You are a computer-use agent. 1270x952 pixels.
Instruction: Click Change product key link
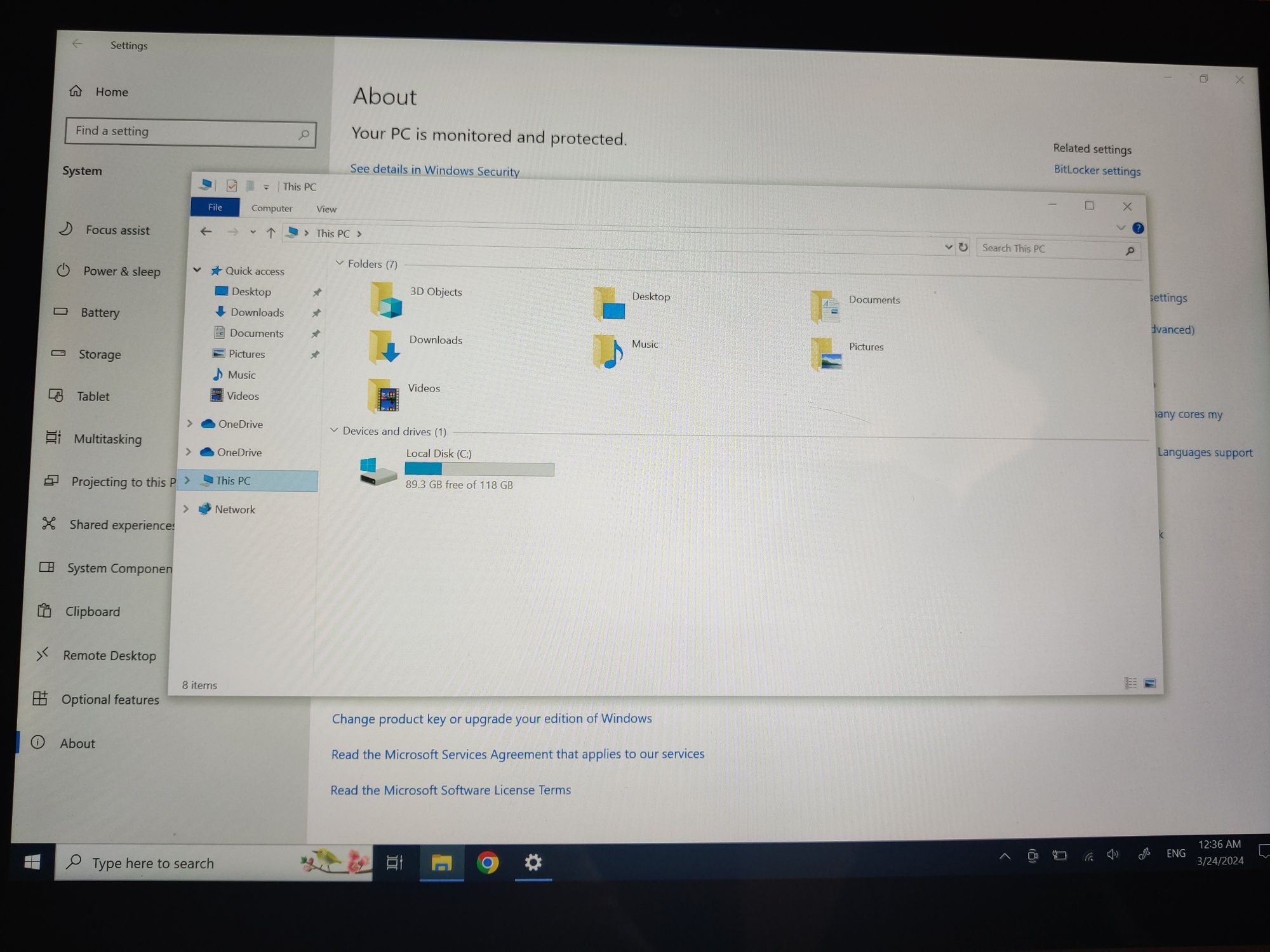pos(491,718)
